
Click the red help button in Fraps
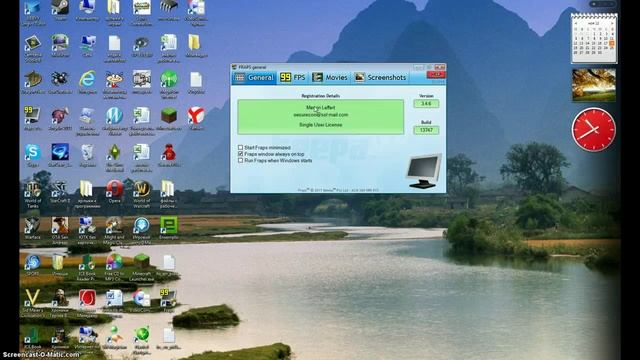(436, 74)
